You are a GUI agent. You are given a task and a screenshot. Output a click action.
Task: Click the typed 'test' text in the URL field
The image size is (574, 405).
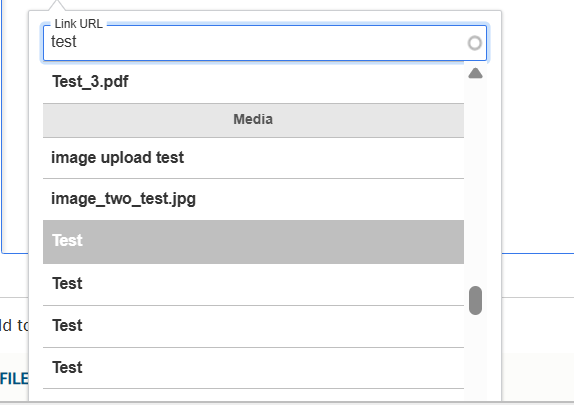click(x=64, y=42)
